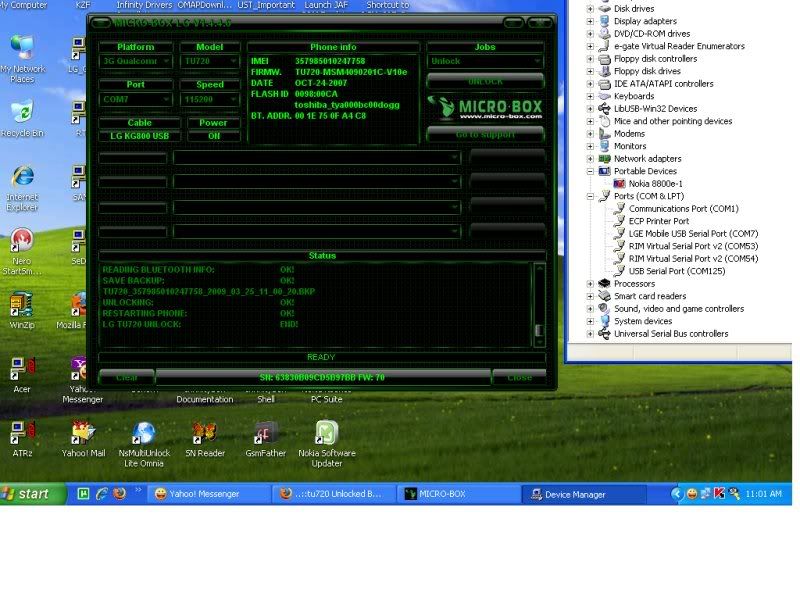Click the Clear button in Micro-Box
Image resolution: width=800 pixels, height=600 pixels.
(x=127, y=378)
